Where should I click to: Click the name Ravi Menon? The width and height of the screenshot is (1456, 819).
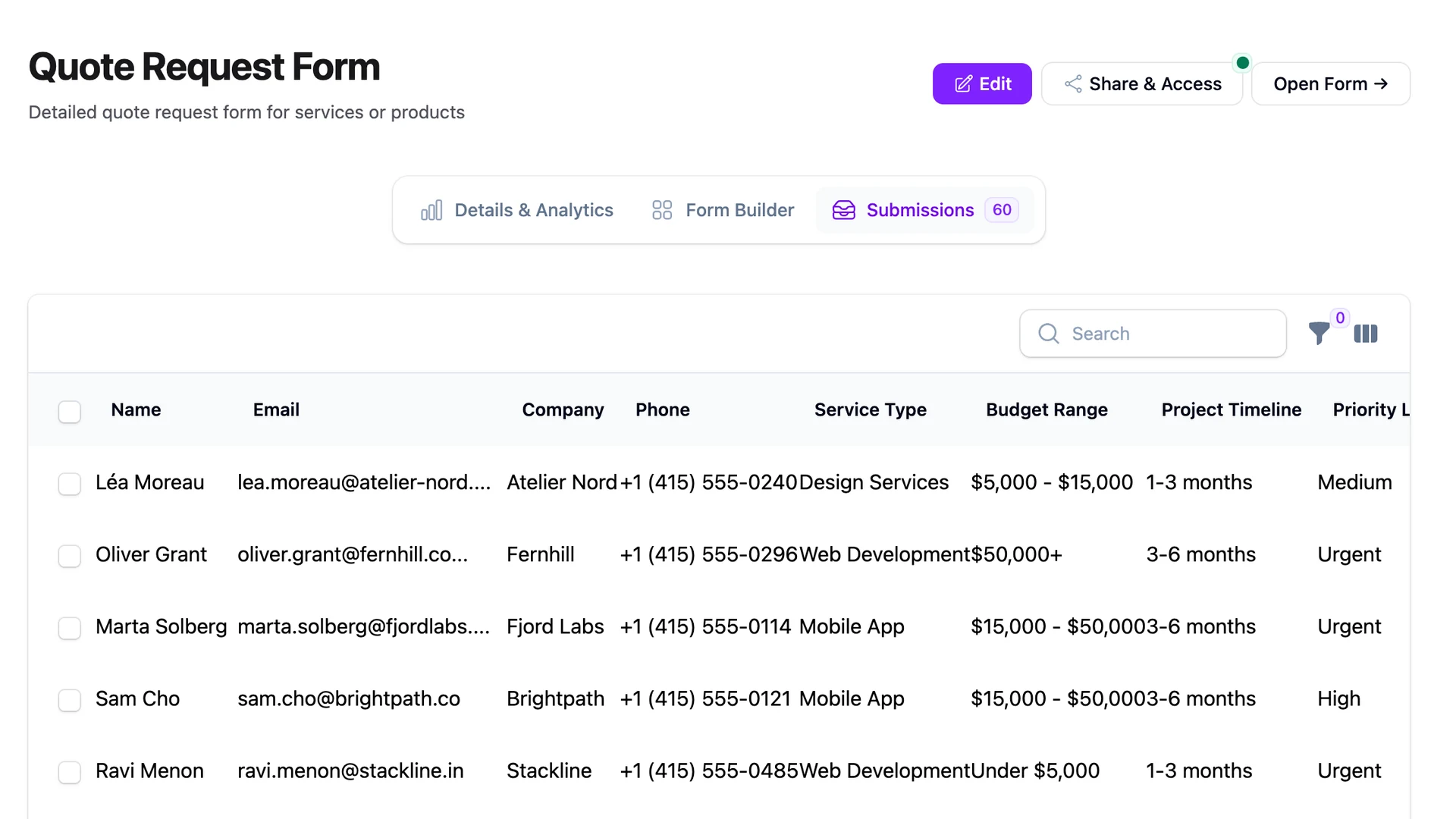[149, 770]
